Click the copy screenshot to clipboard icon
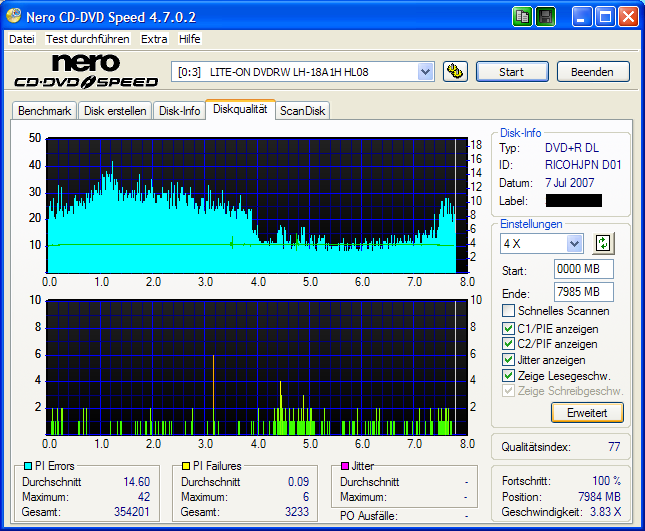This screenshot has height=531, width=645. point(523,17)
